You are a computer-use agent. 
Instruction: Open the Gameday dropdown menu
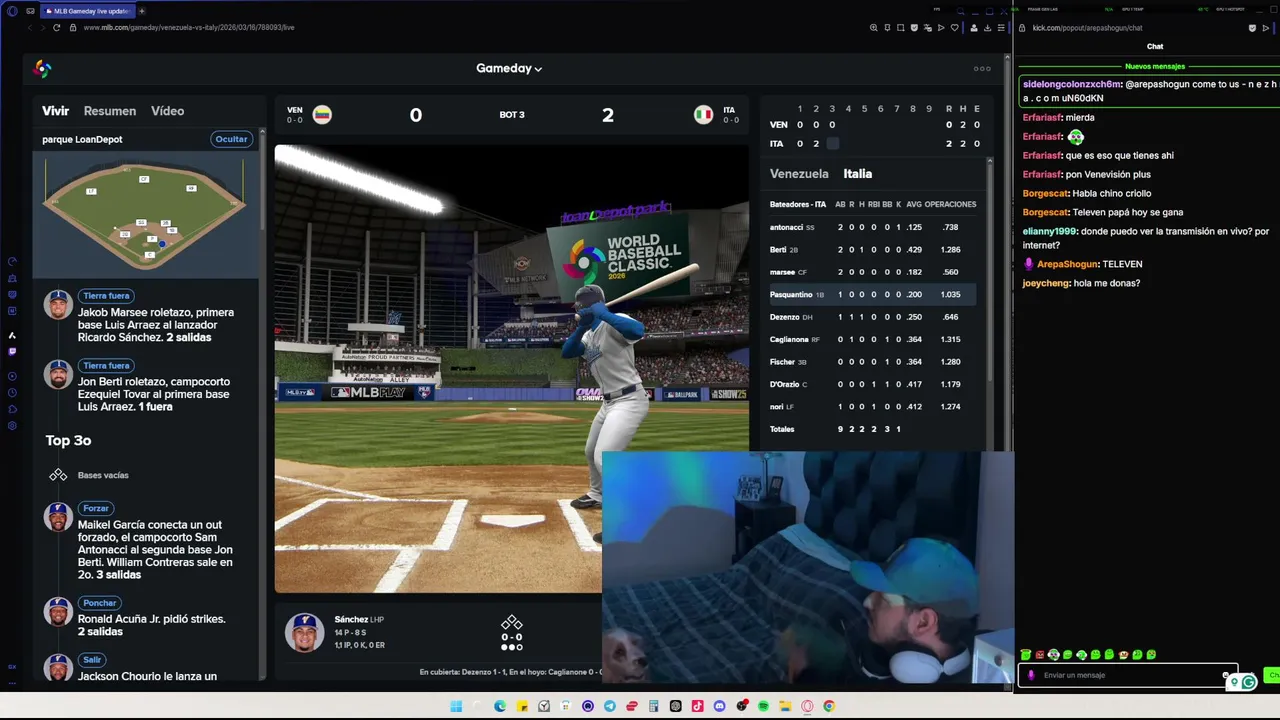point(509,69)
